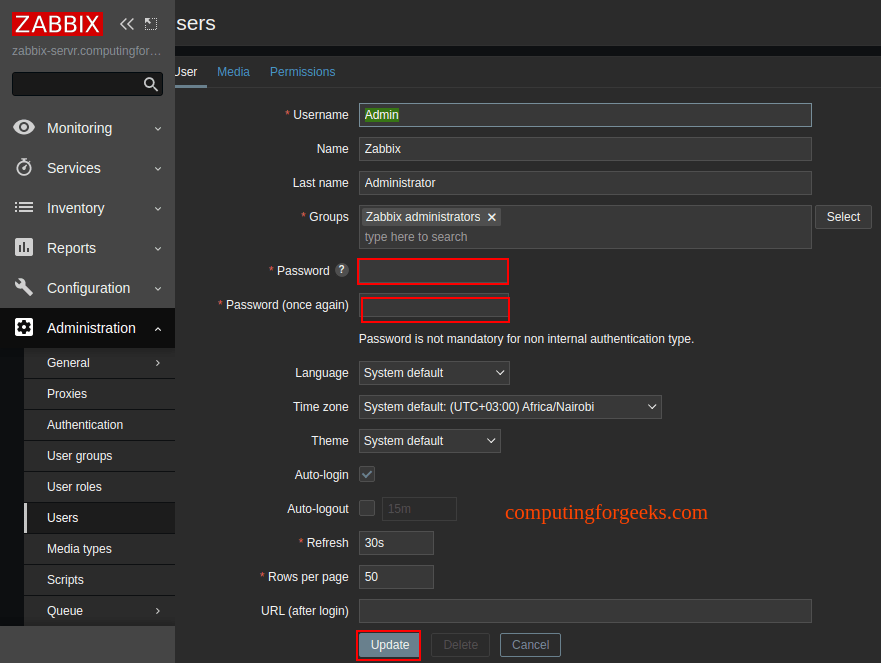The width and height of the screenshot is (881, 663).
Task: Expand the Queue submenu arrow
Action: pyautogui.click(x=158, y=611)
